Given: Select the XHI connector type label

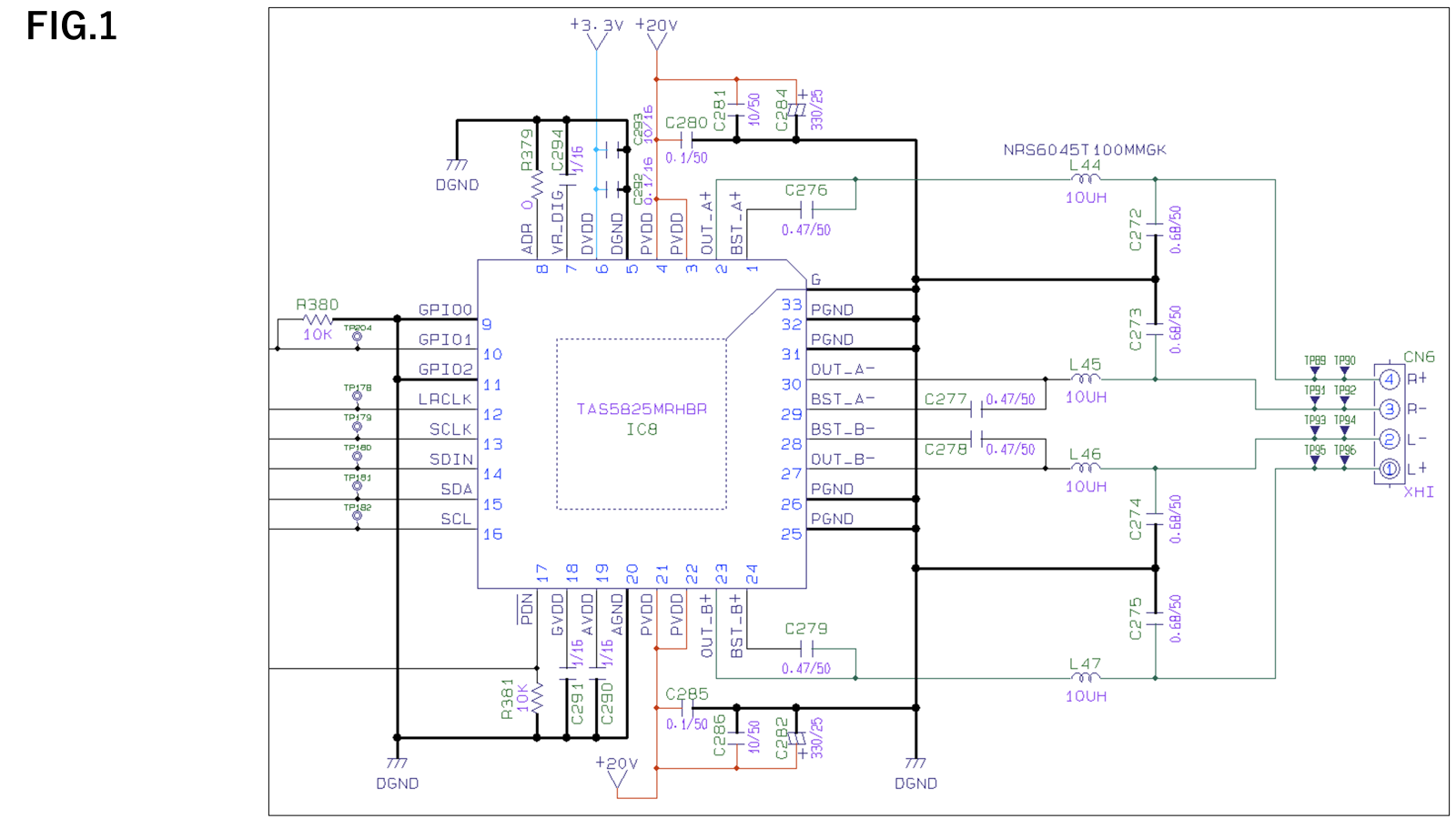Looking at the screenshot, I should (1419, 492).
